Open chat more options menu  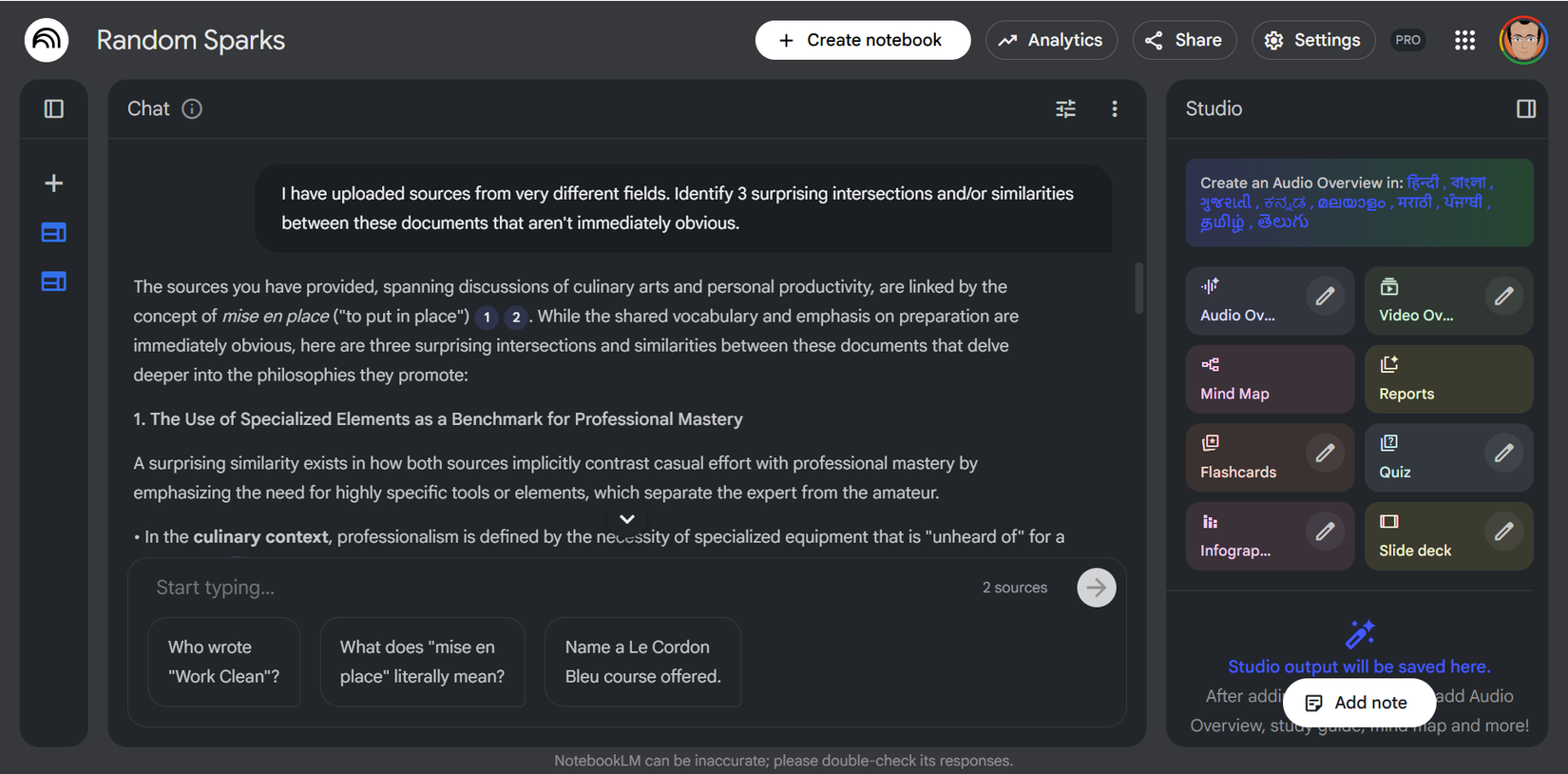1114,109
